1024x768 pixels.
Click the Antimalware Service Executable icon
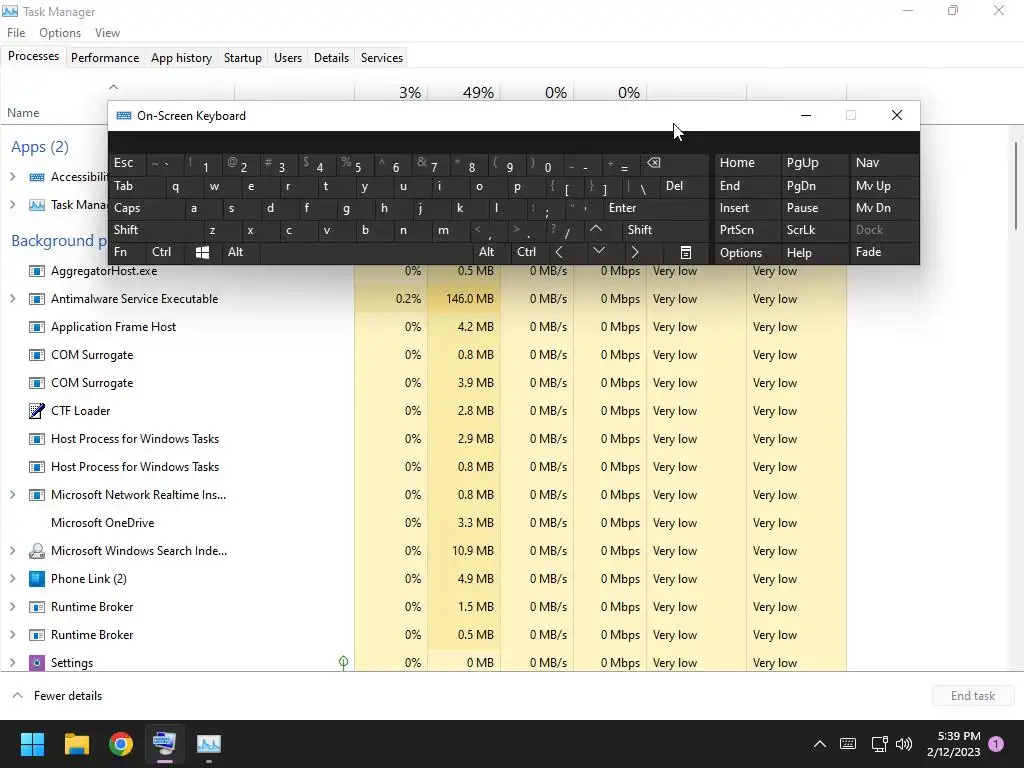pyautogui.click(x=37, y=299)
